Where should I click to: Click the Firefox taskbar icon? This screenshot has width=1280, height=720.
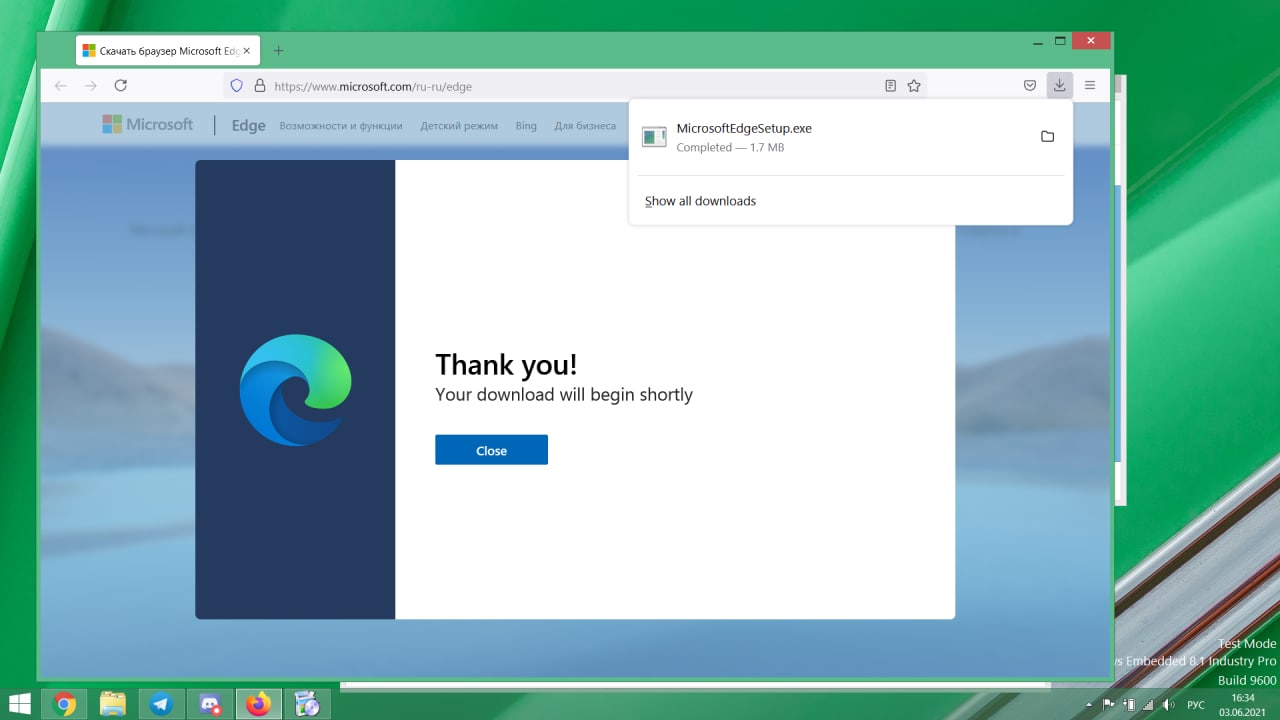pos(258,704)
